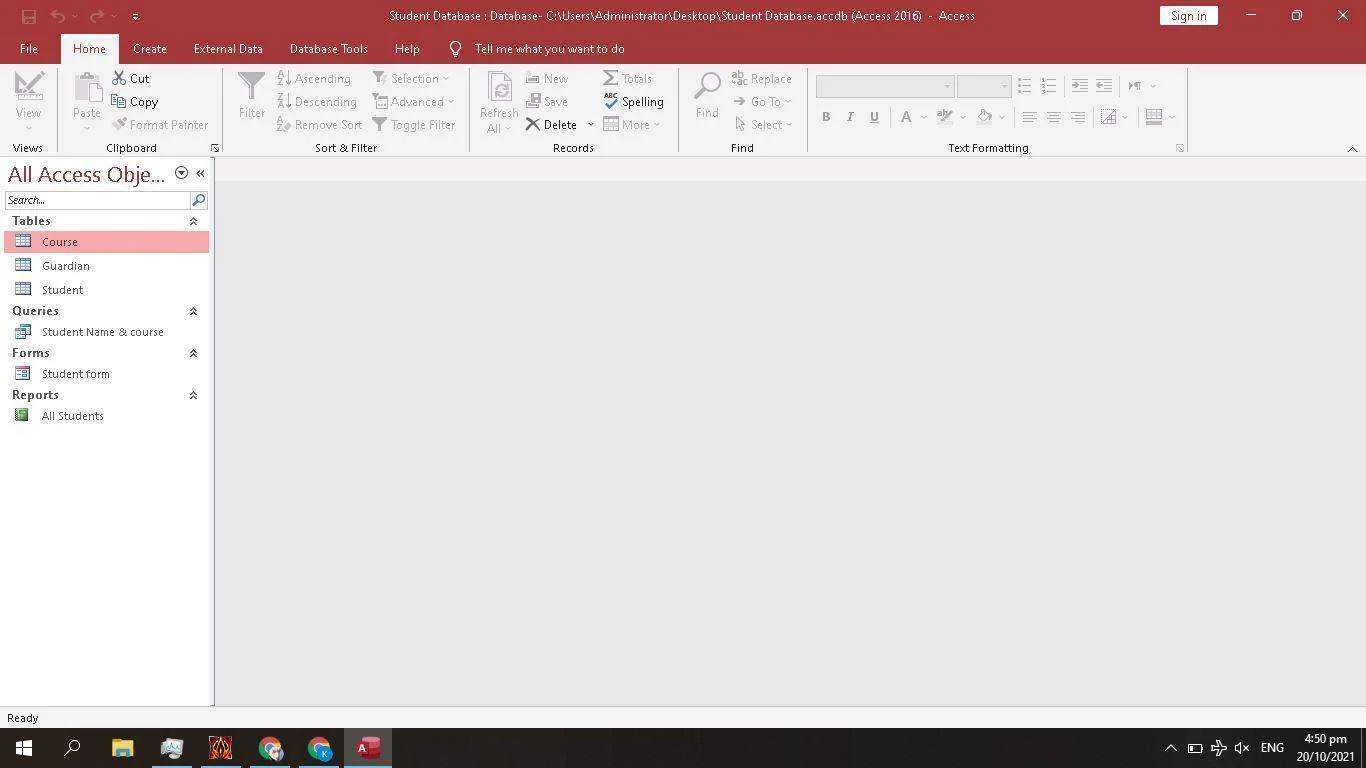The width and height of the screenshot is (1366, 768).
Task: Click the Refresh All icon
Action: [x=499, y=88]
